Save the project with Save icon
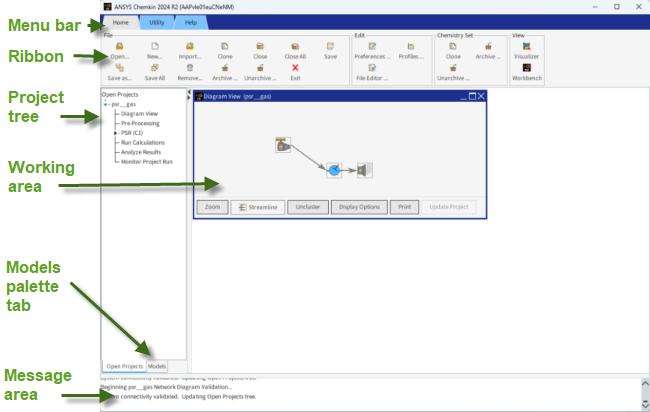The height and width of the screenshot is (412, 650). (x=330, y=46)
